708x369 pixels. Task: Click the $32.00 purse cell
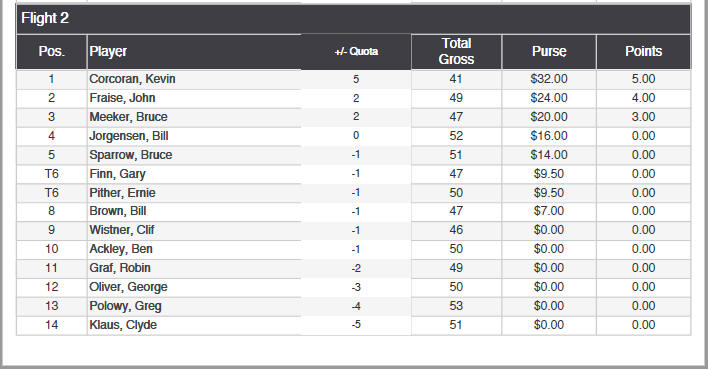coord(549,79)
